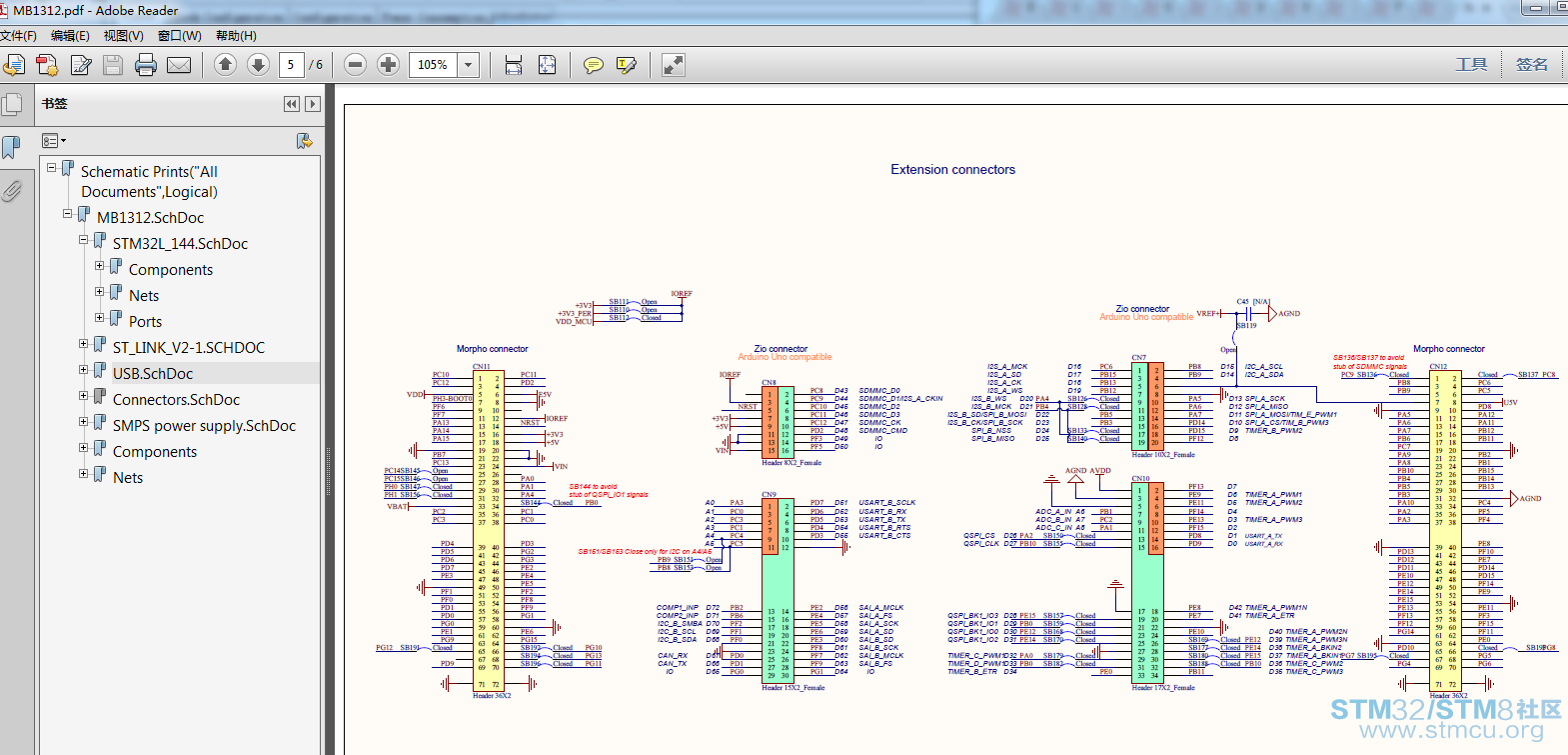This screenshot has width=1568, height=755.
Task: Click the Save floppy disk icon
Action: click(113, 65)
